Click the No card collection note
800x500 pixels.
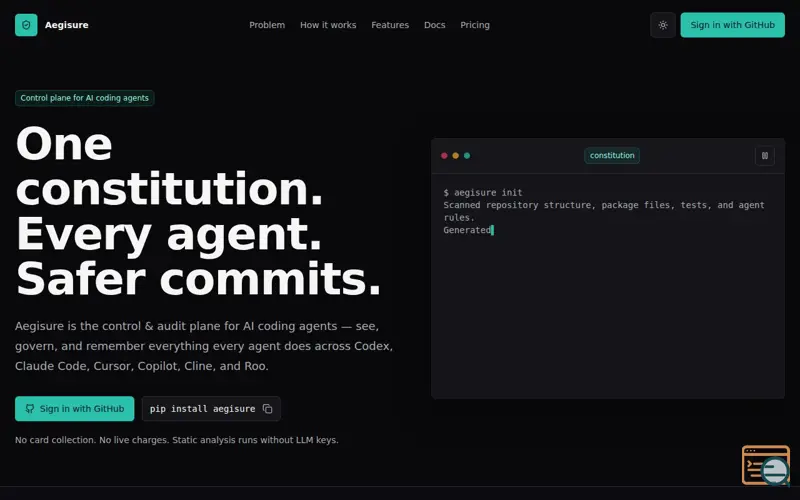point(177,440)
